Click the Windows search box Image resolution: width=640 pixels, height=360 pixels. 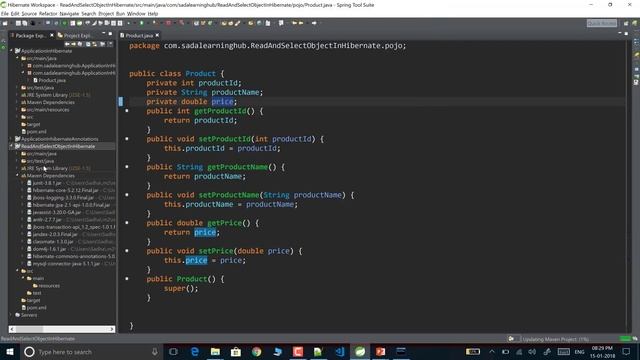pyautogui.click(x=92, y=351)
